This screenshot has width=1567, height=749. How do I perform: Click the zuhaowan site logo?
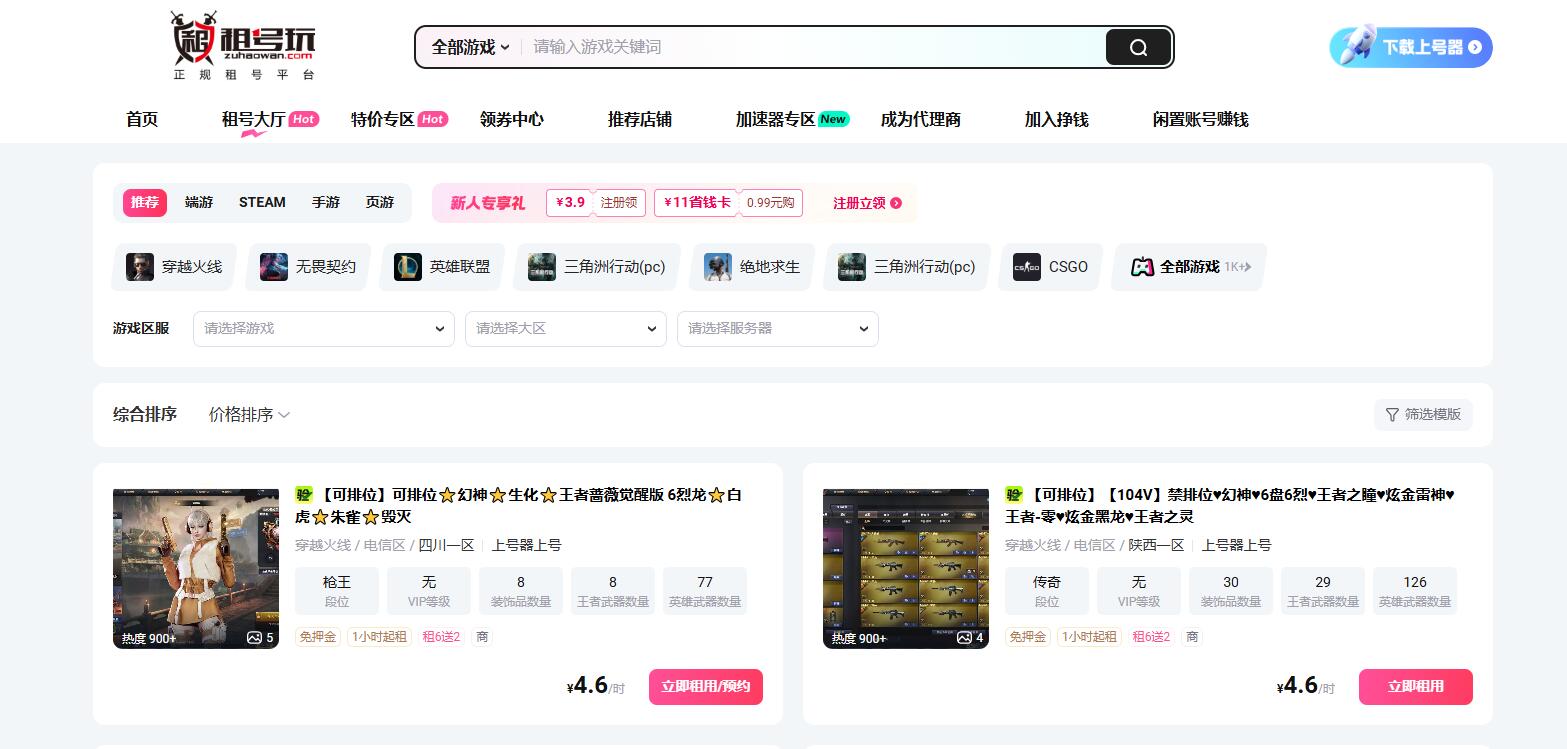point(244,46)
